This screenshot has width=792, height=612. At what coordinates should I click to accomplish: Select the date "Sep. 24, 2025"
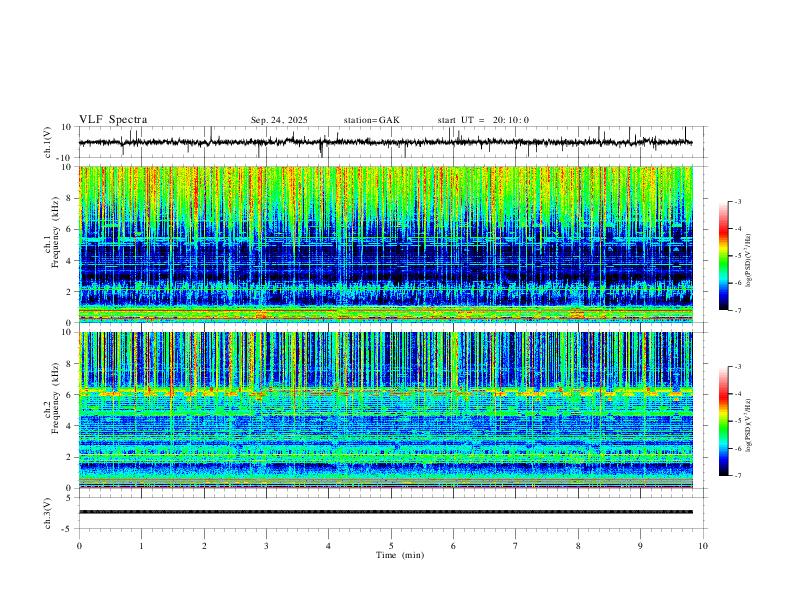279,120
